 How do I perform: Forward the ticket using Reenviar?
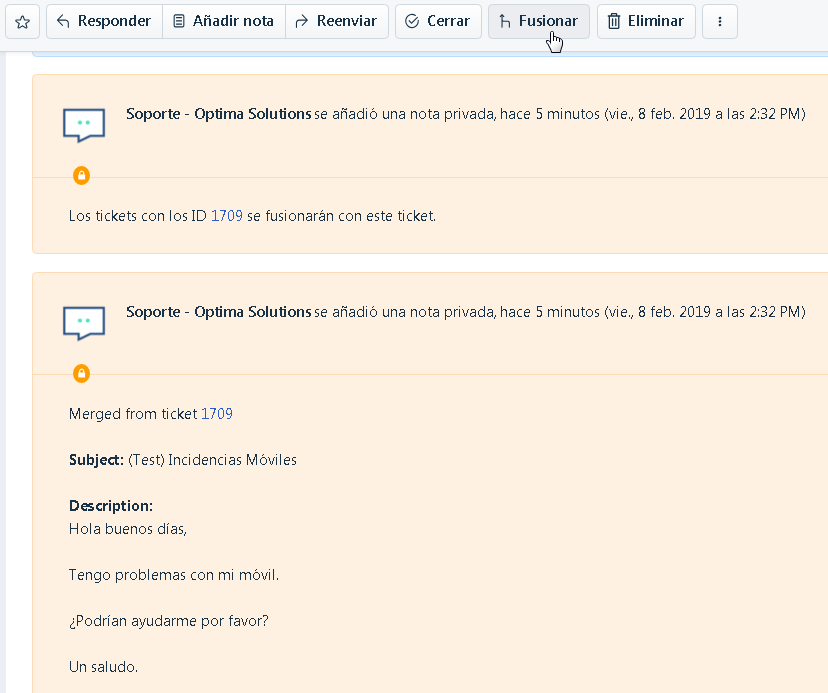(336, 21)
